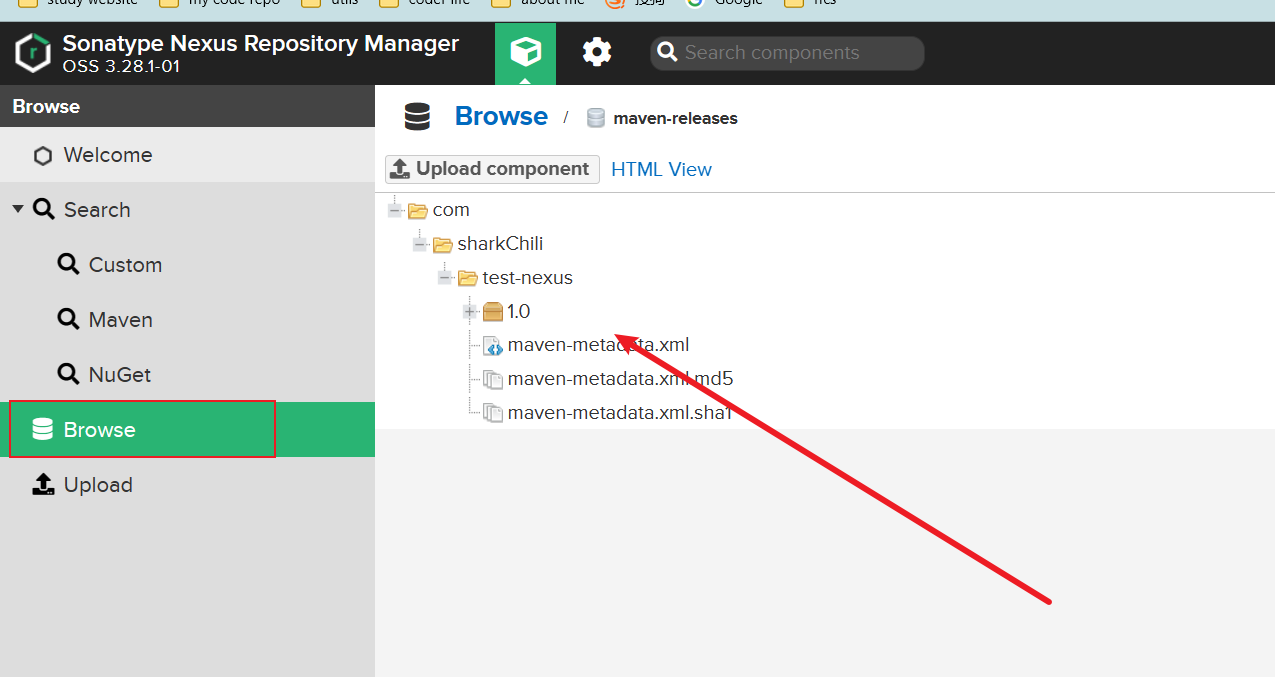Go to the Welcome page
This screenshot has width=1275, height=677.
pyautogui.click(x=107, y=155)
